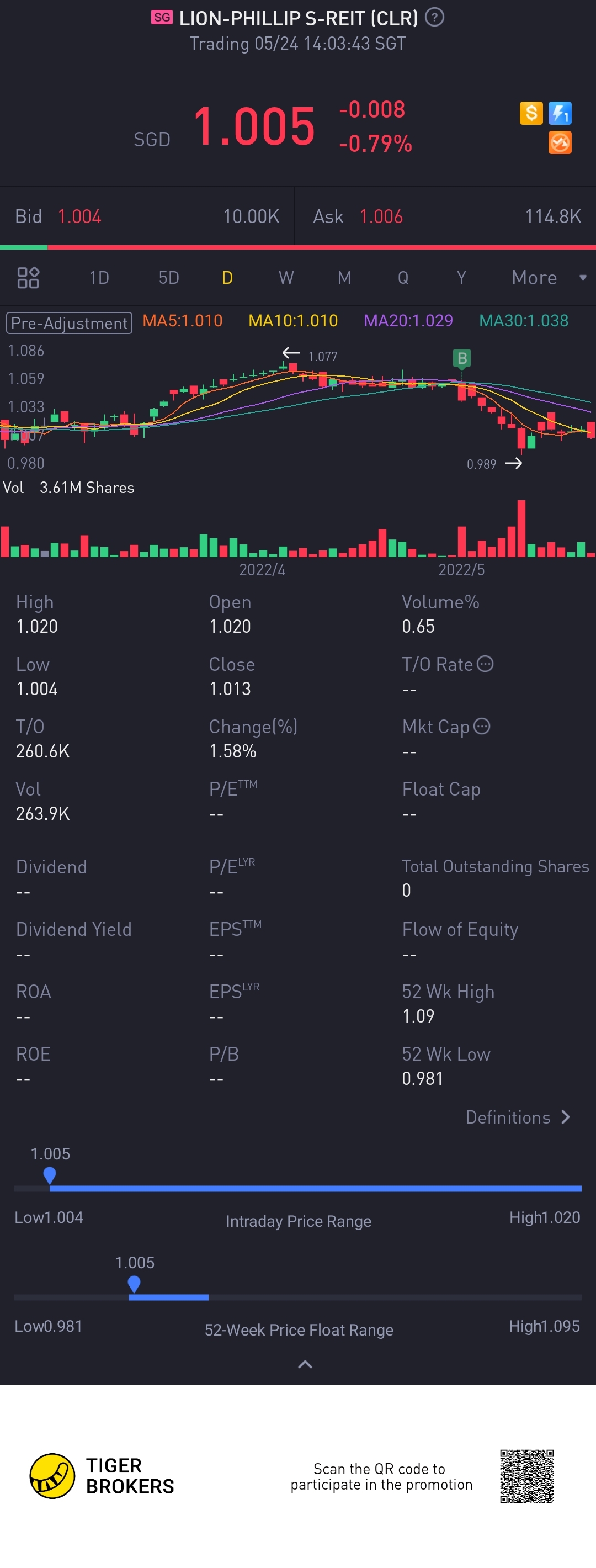596x1568 pixels.
Task: Collapse the details panel with up chevron
Action: (305, 1365)
